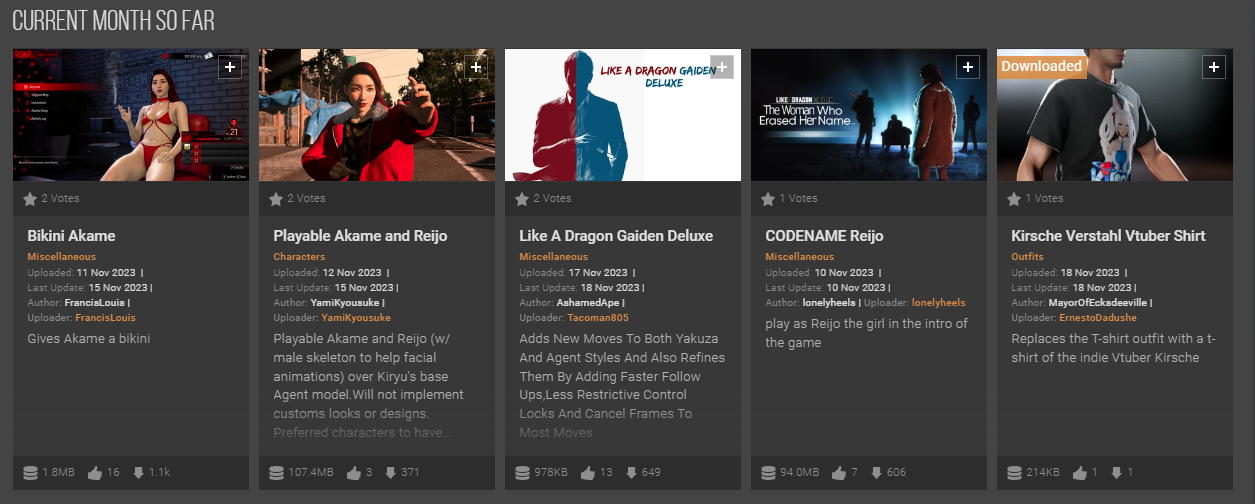
Task: Open uploader FrancisLouis profile link
Action: (105, 318)
